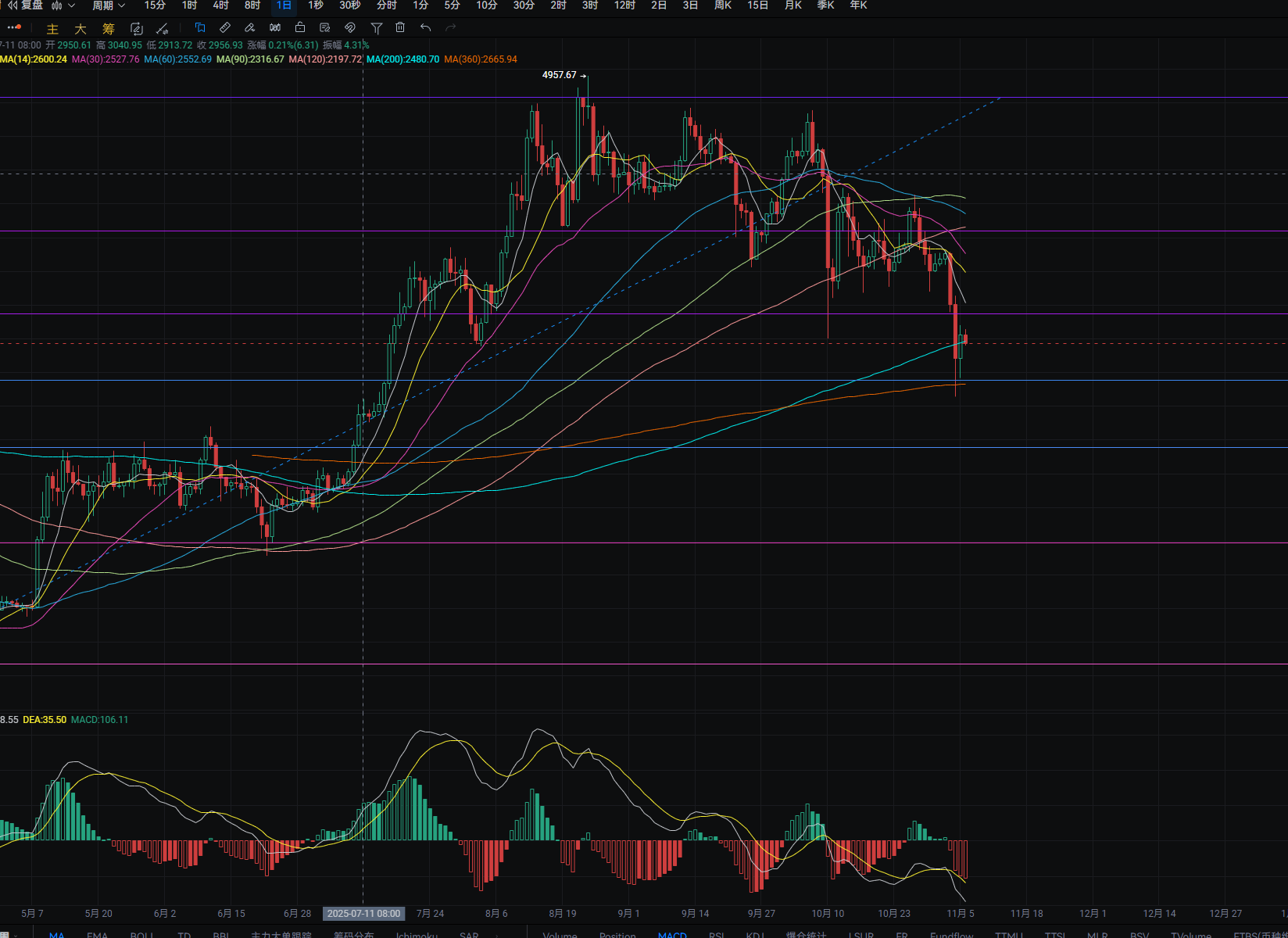Click the undo arrow icon
Viewport: 1288px width, 938px height.
tap(425, 28)
